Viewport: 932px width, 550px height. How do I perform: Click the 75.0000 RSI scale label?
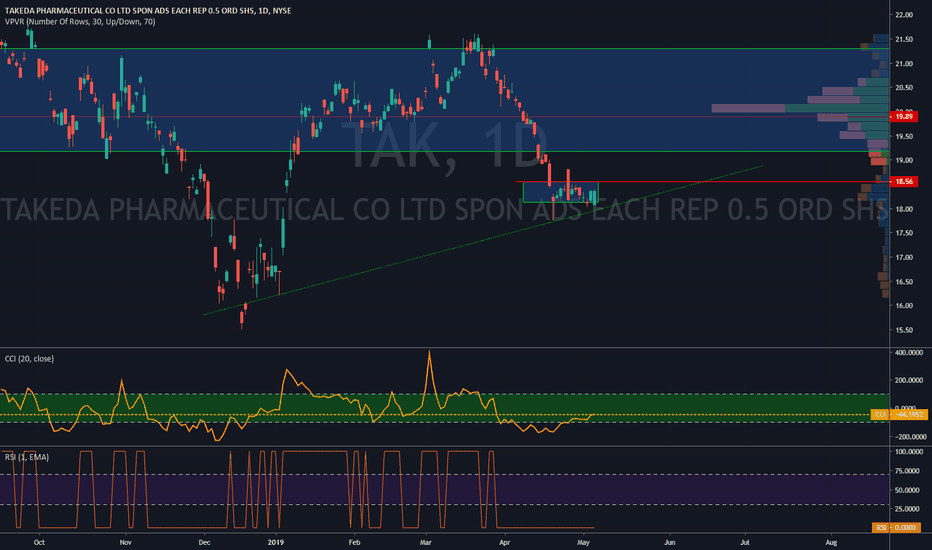click(909, 471)
